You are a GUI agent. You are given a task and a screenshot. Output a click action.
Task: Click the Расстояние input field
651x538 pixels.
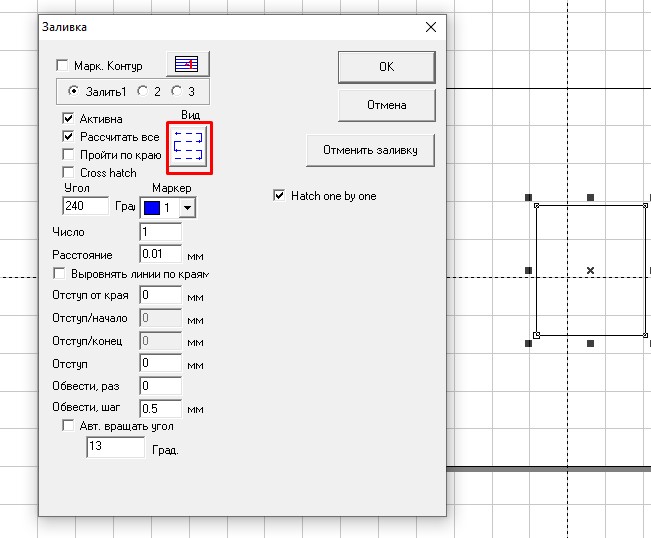[x=160, y=254]
